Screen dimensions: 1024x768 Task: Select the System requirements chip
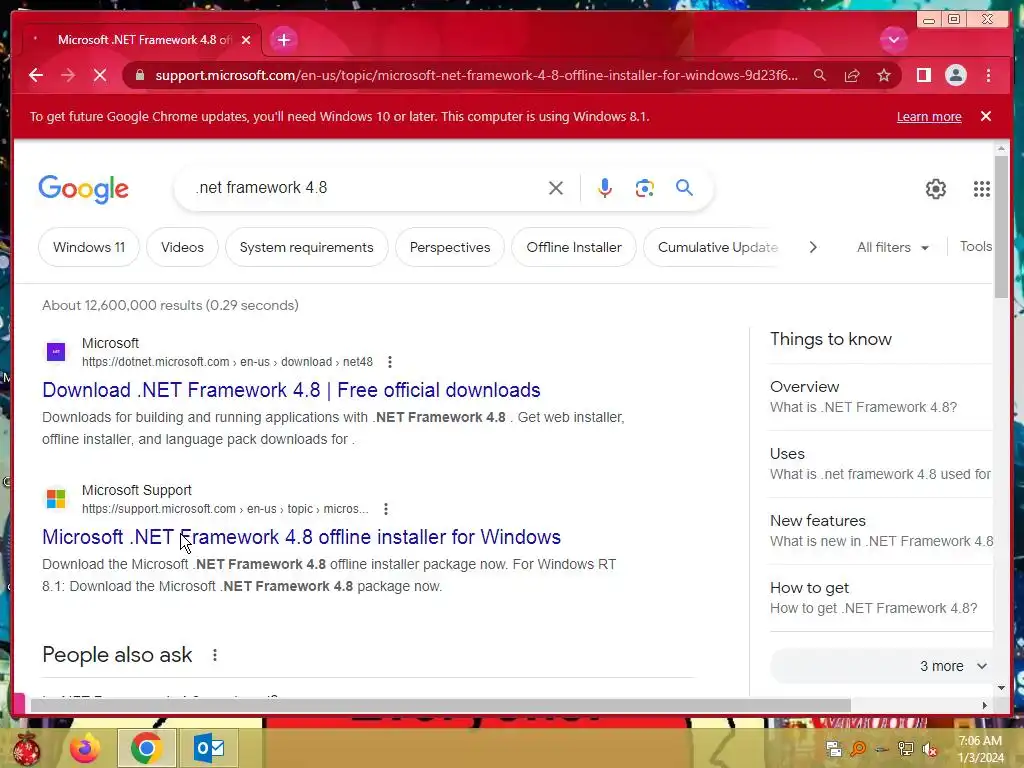coord(306,248)
